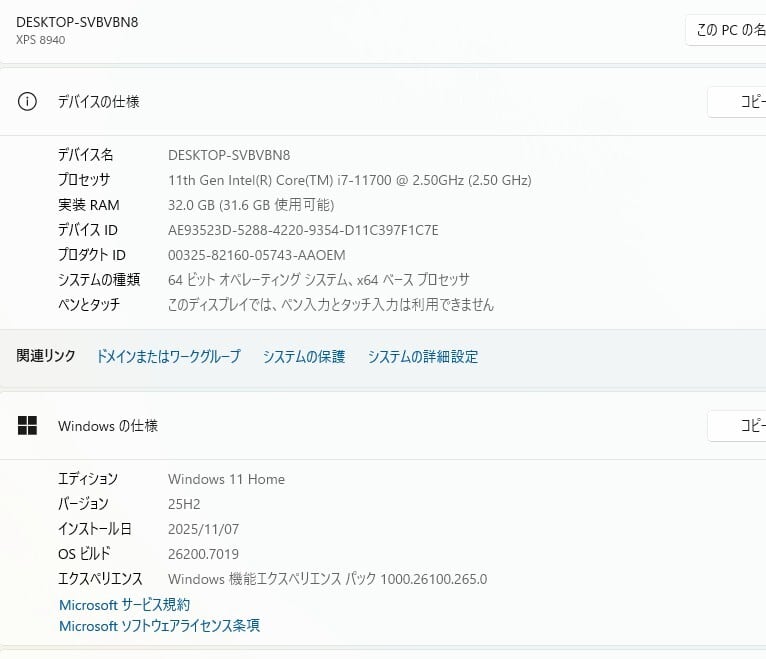Copy the device specifications with コピー button
This screenshot has width=766, height=659.
click(737, 102)
